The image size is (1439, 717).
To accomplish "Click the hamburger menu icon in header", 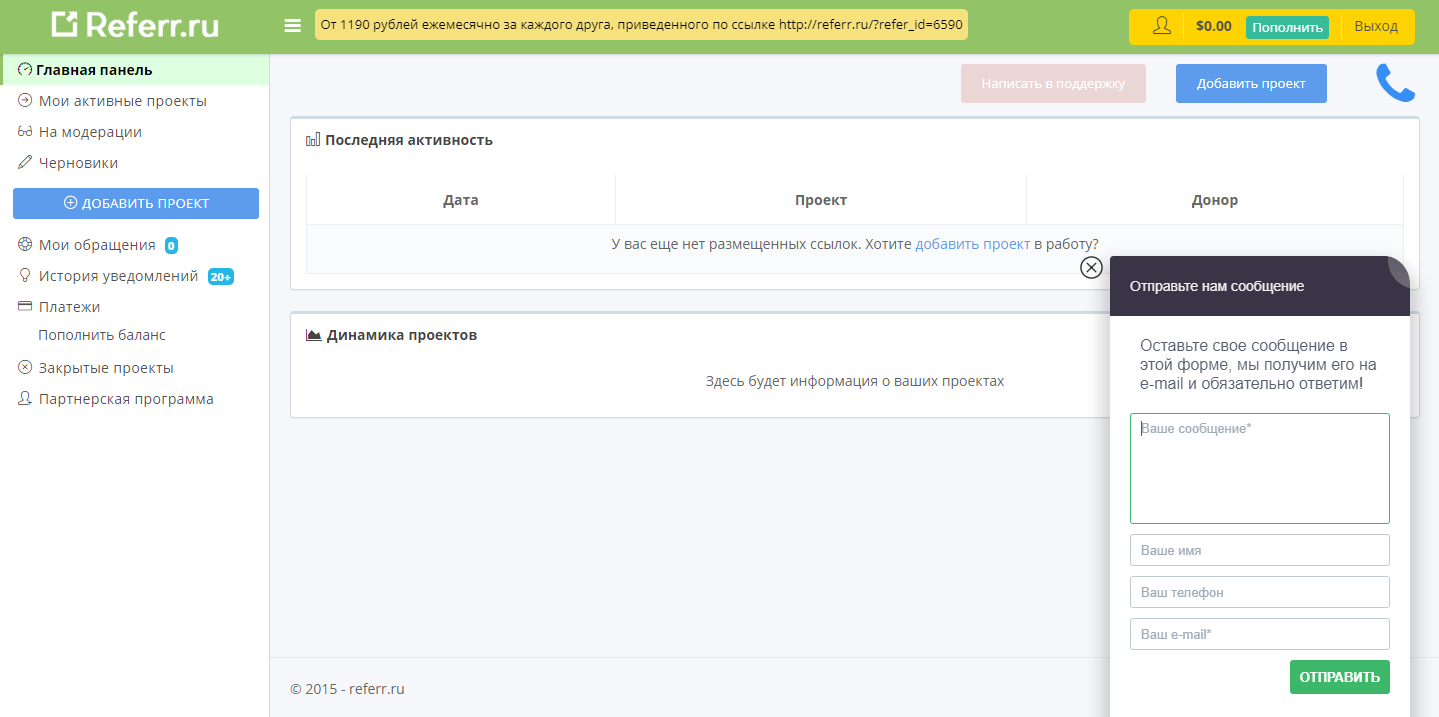I will click(x=292, y=26).
